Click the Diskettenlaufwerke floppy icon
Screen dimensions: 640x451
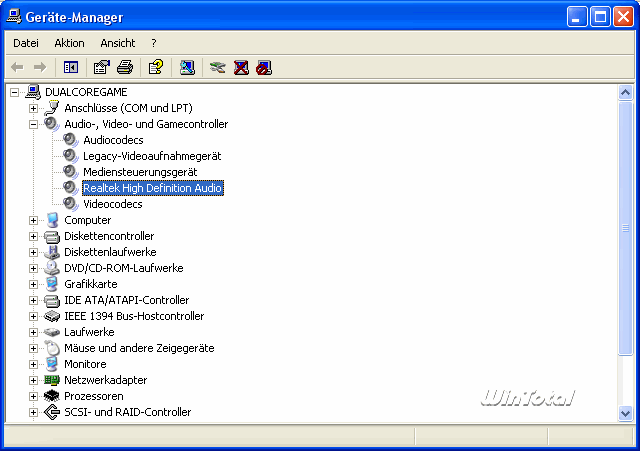pyautogui.click(x=52, y=252)
